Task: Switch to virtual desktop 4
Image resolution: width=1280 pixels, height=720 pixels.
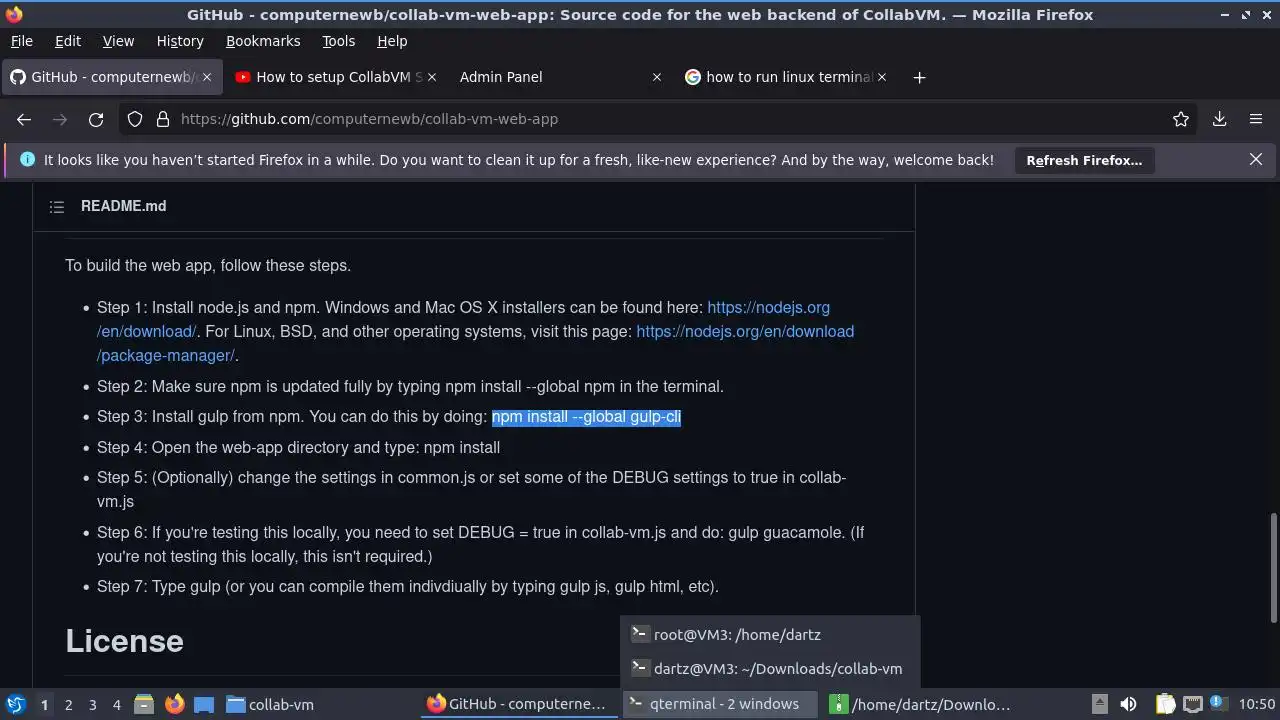Action: (116, 704)
